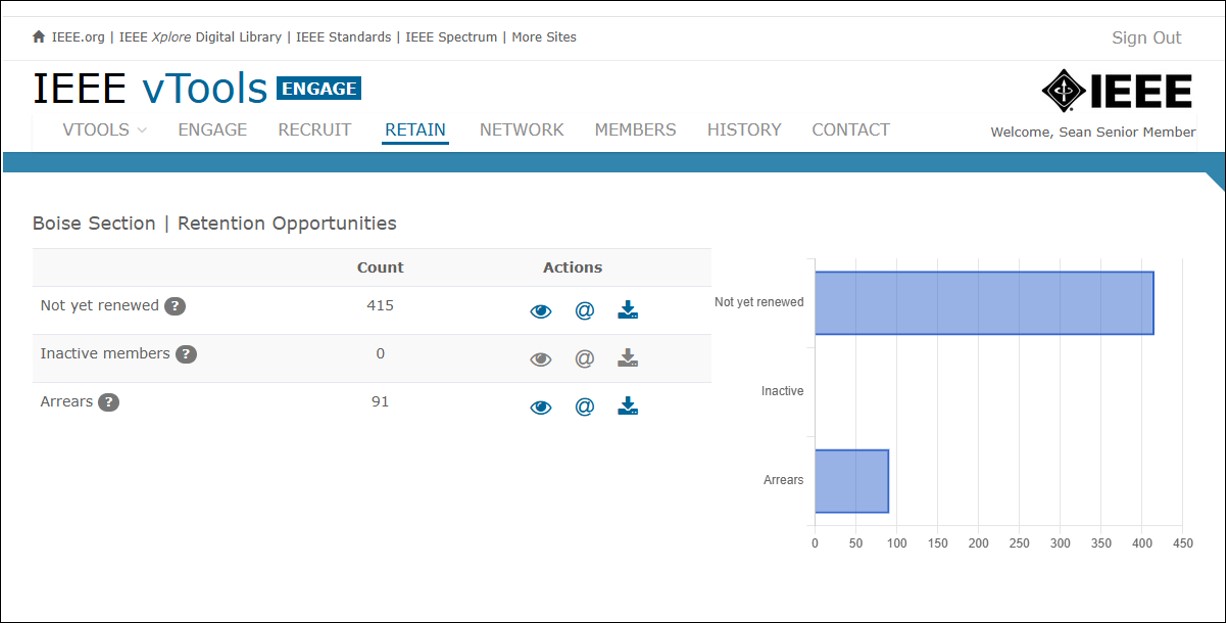The width and height of the screenshot is (1226, 623).
Task: Email the Inactive members
Action: pyautogui.click(x=585, y=358)
